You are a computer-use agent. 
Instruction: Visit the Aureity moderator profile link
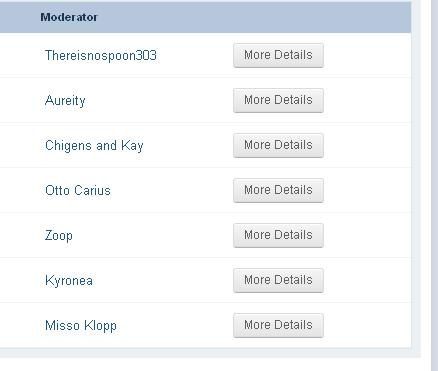click(x=65, y=101)
